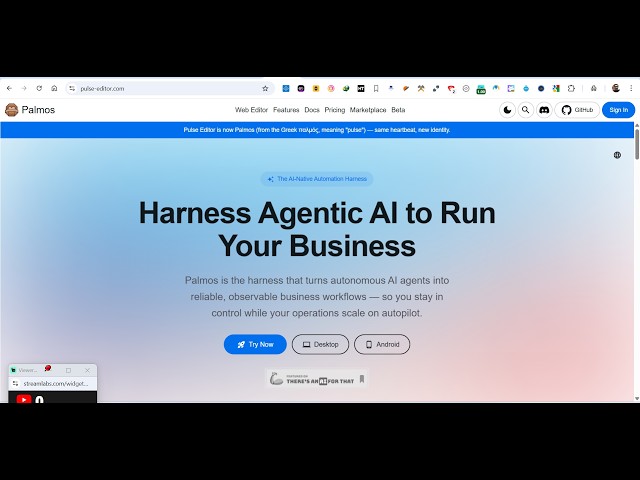
Task: Click the AI-Native Automation Harness badge
Action: click(x=317, y=179)
